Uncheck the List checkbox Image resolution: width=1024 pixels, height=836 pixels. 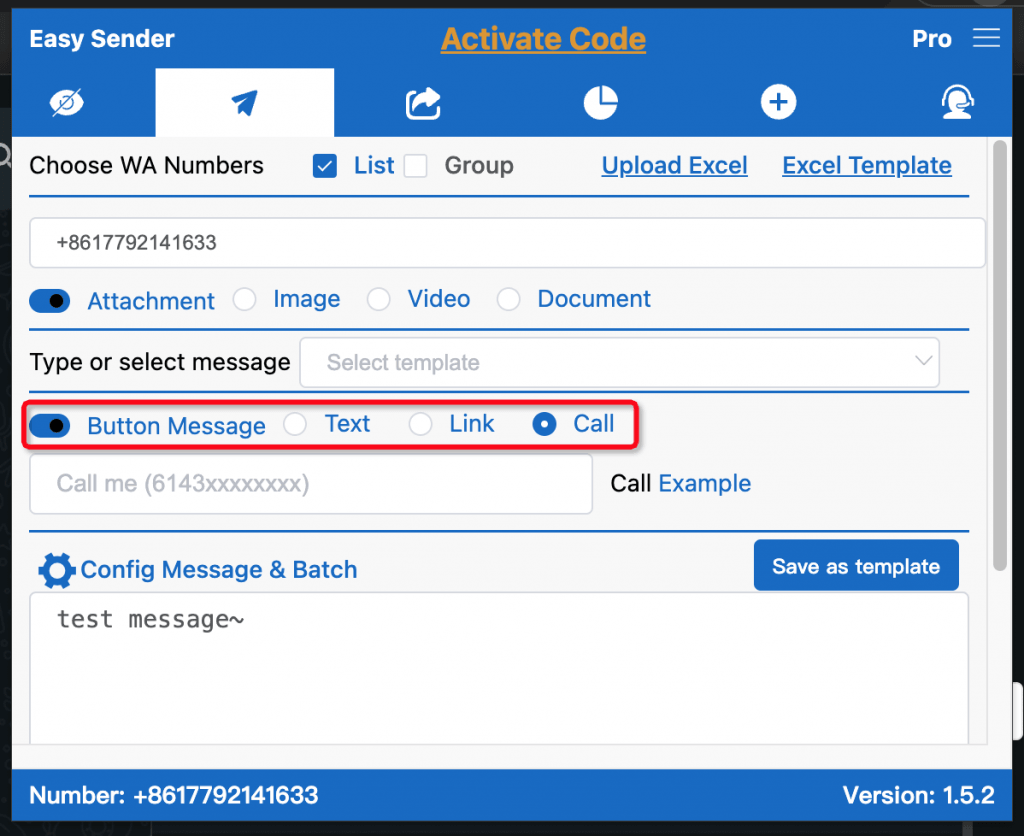tap(324, 165)
